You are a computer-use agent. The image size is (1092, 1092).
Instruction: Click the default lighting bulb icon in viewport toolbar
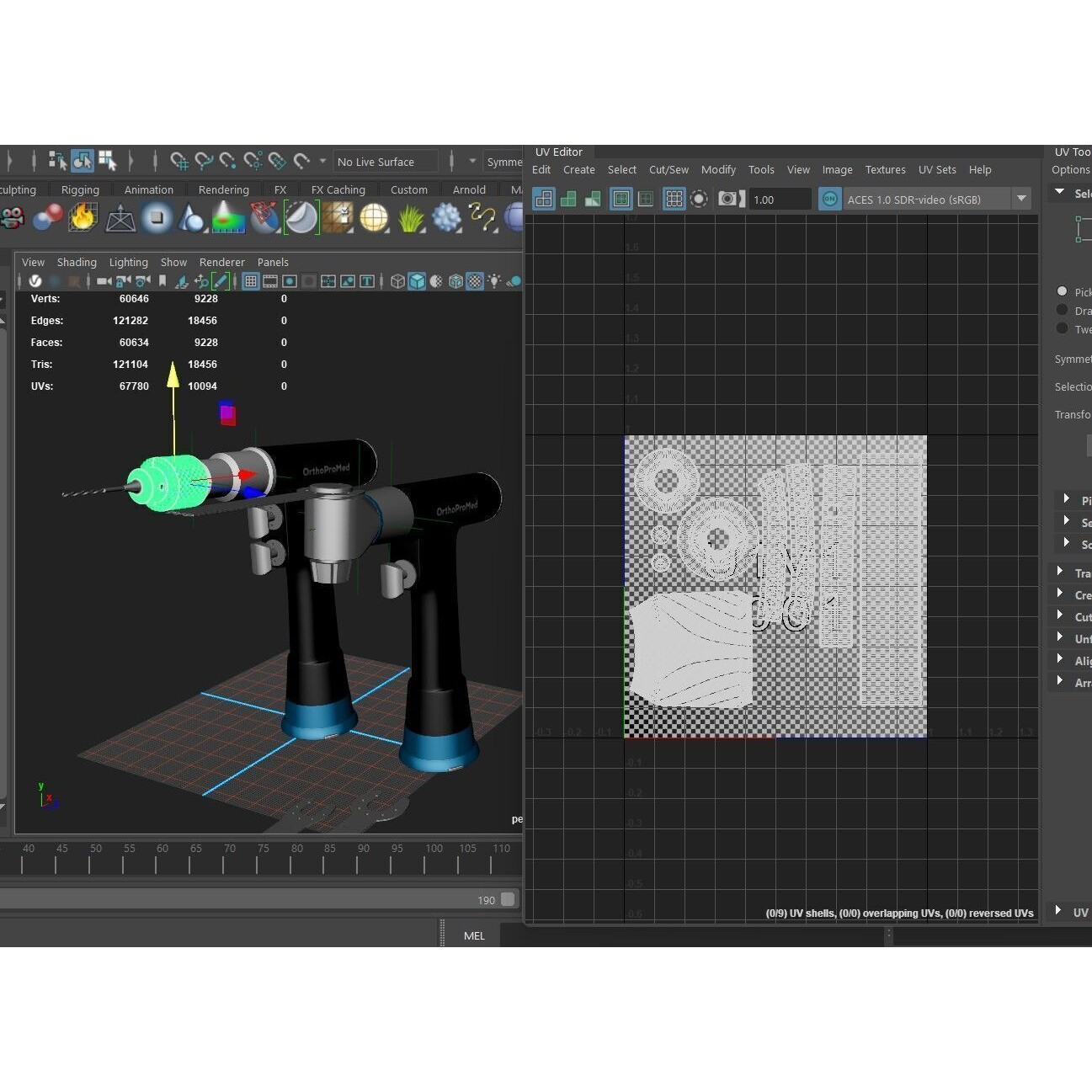pyautogui.click(x=495, y=280)
